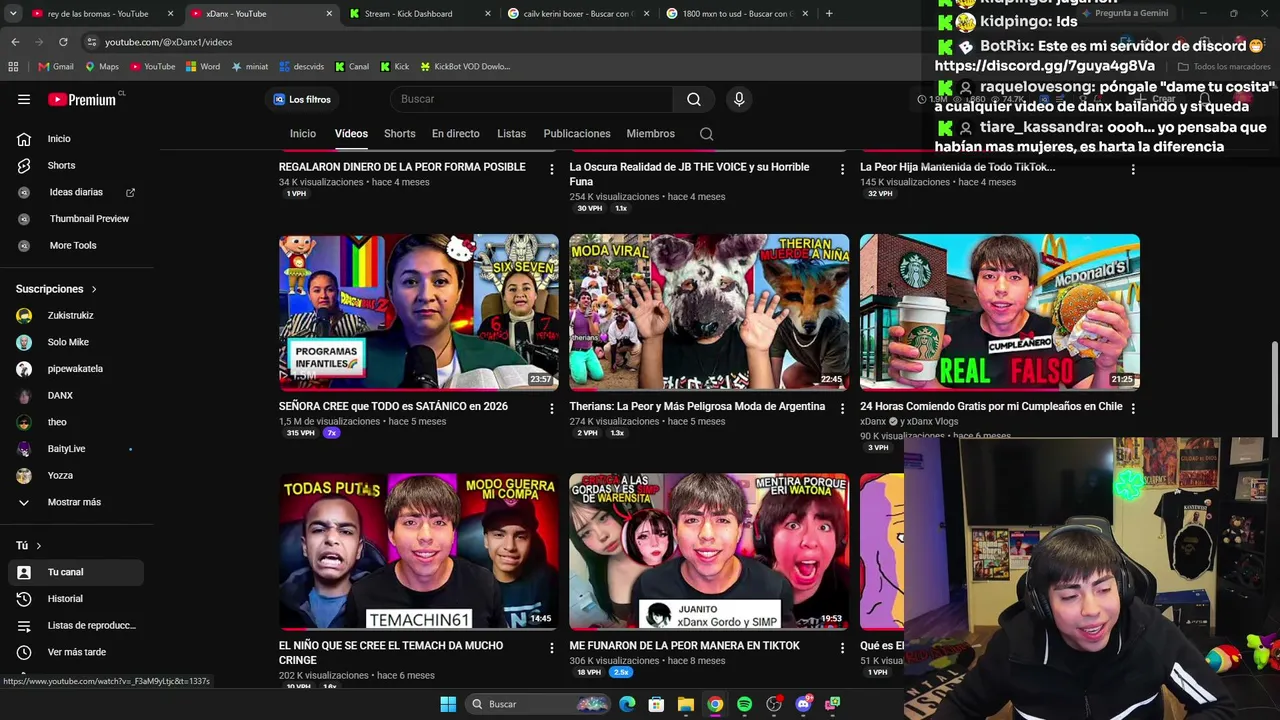Open Ver más tarde in the sidebar
This screenshot has width=1280, height=720.
[76, 652]
